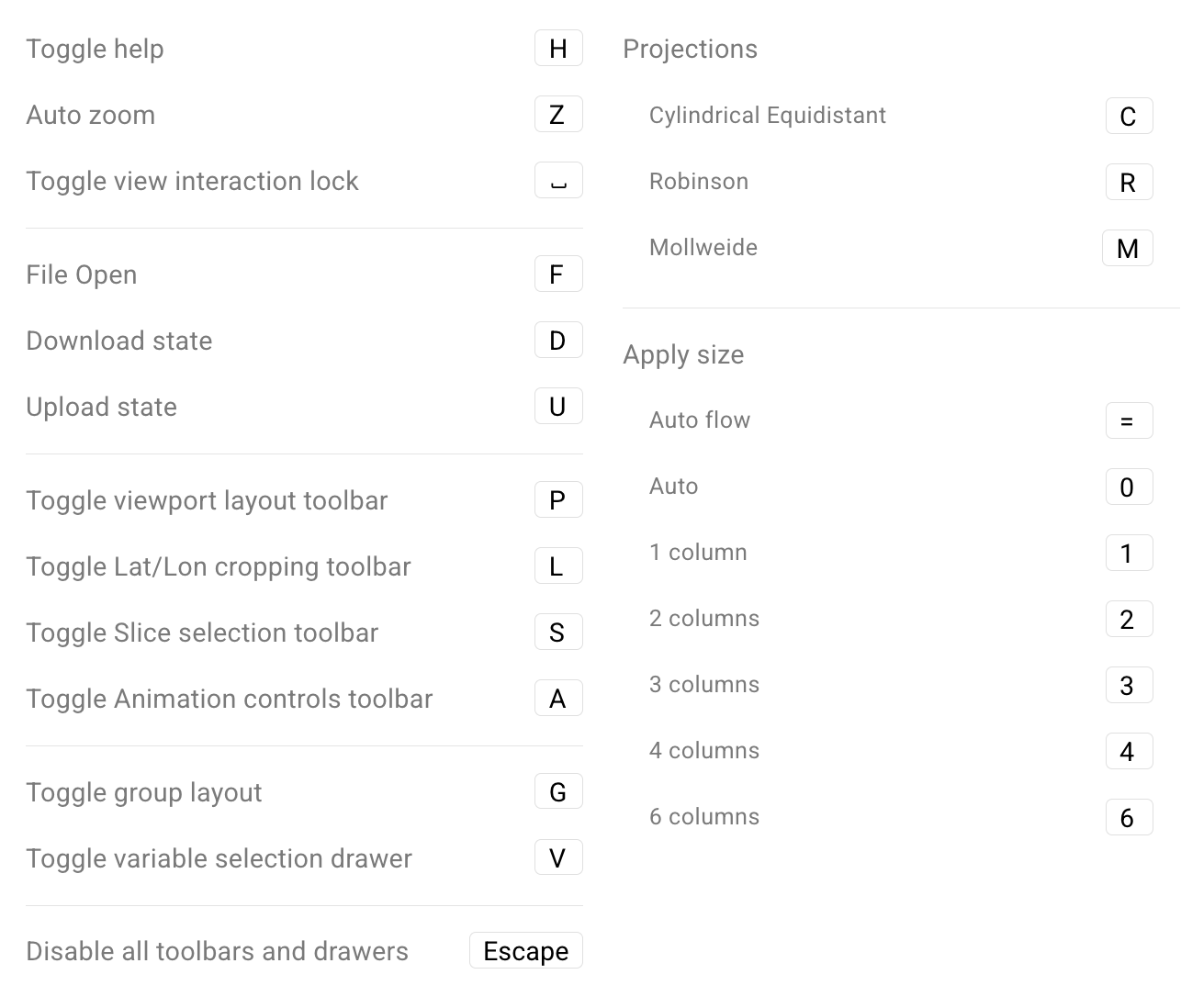Enable the Slice selection toolbar shortcut

coord(558,632)
